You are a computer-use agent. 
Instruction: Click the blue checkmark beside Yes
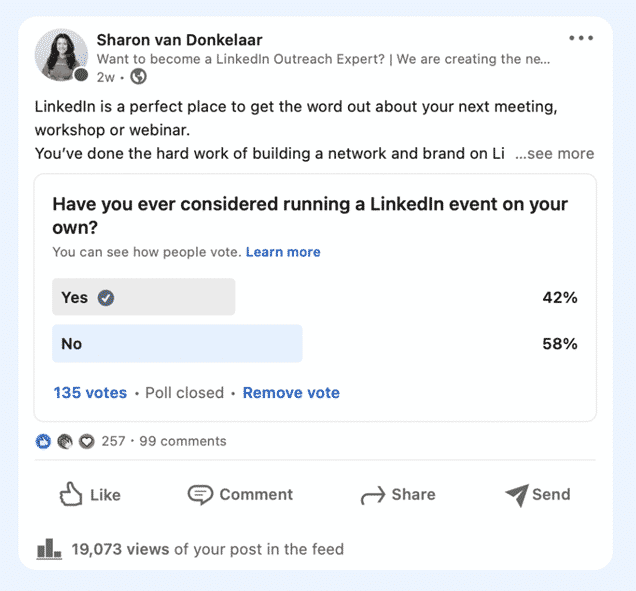click(106, 298)
